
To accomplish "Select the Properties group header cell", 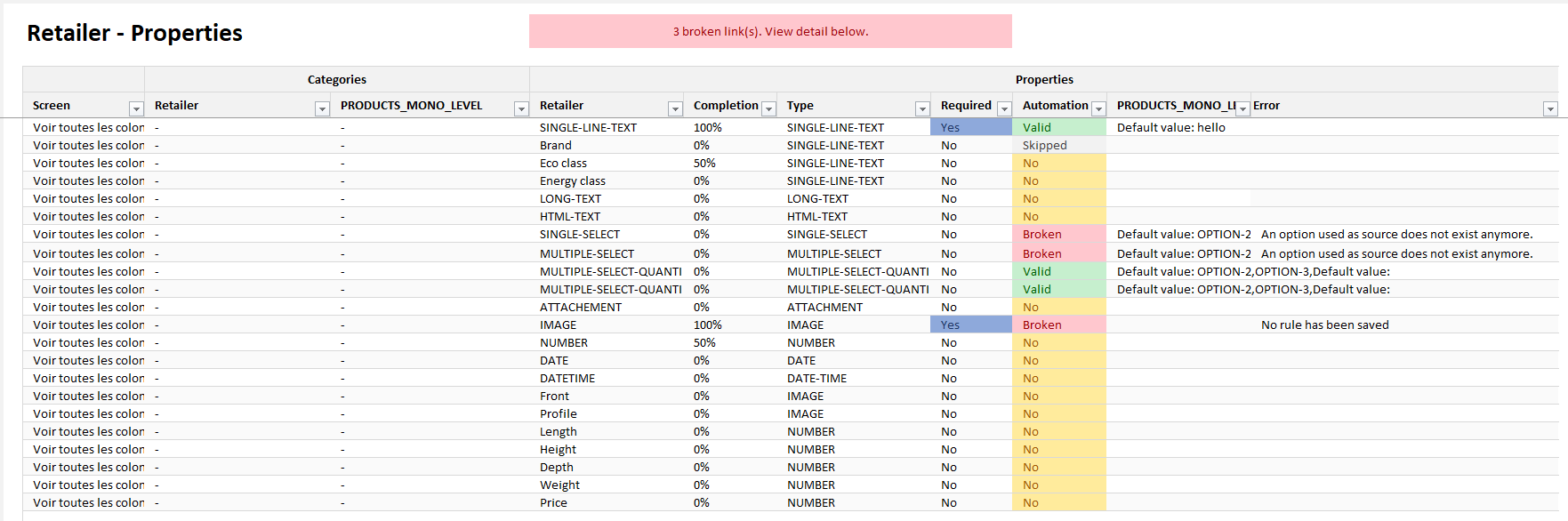I will (1044, 80).
